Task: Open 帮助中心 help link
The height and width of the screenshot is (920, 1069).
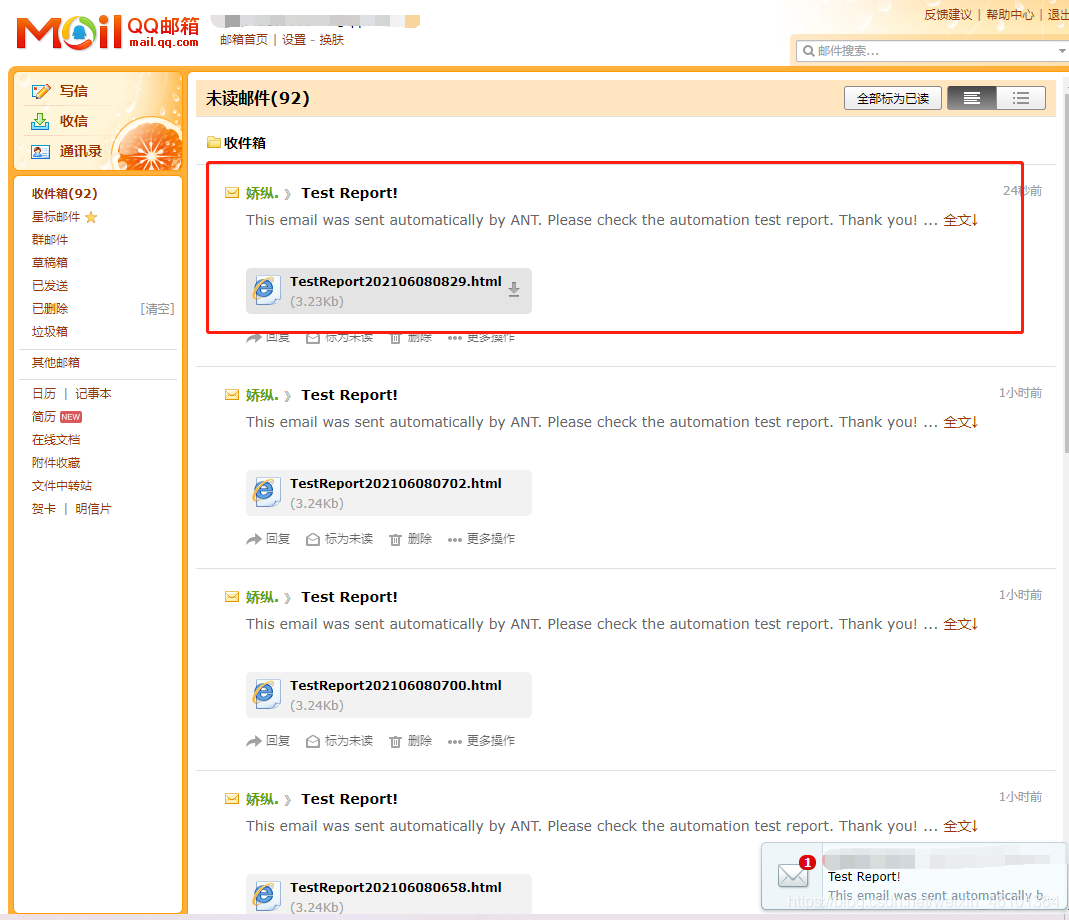Action: click(1010, 14)
